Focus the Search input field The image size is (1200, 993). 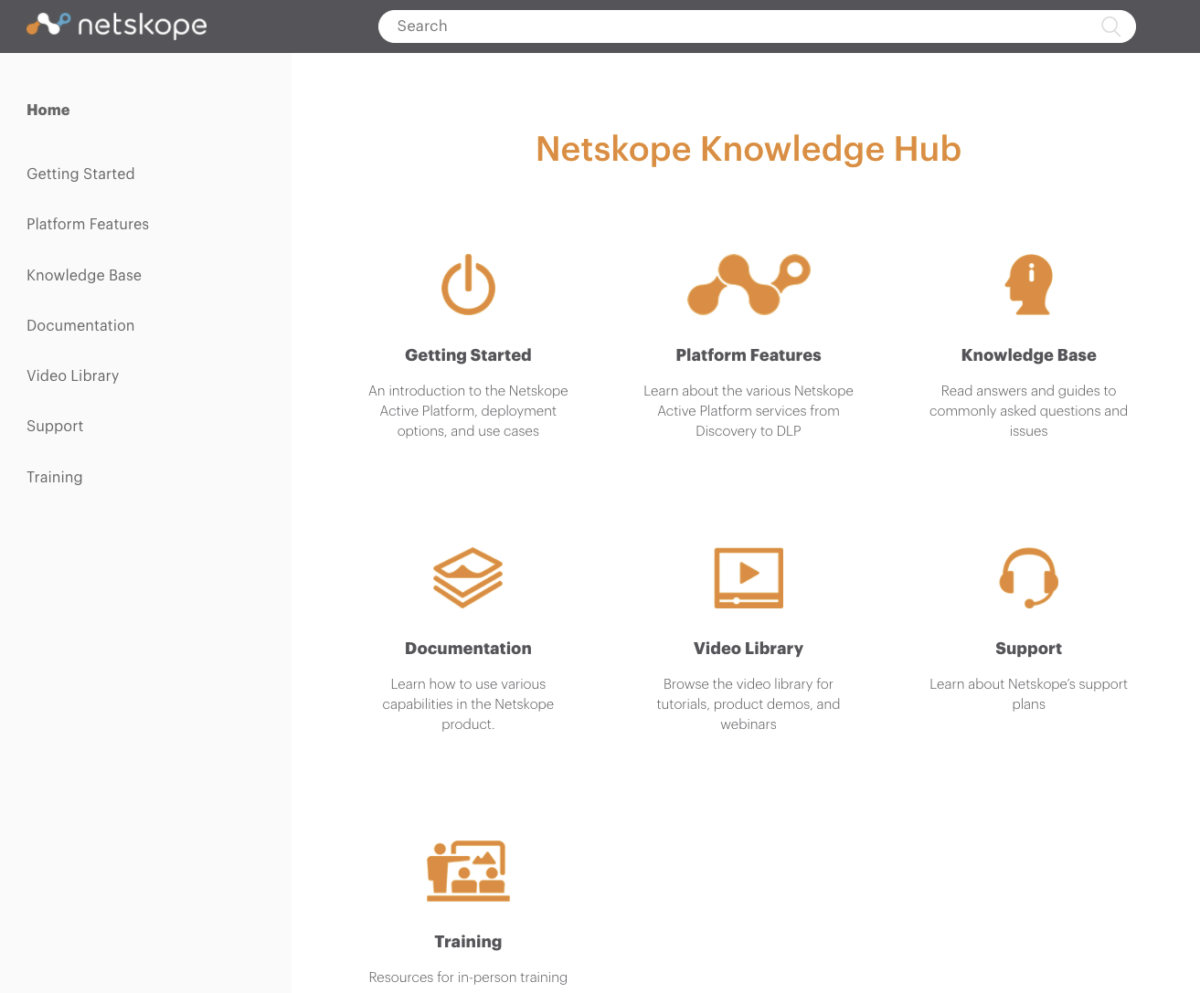740,26
